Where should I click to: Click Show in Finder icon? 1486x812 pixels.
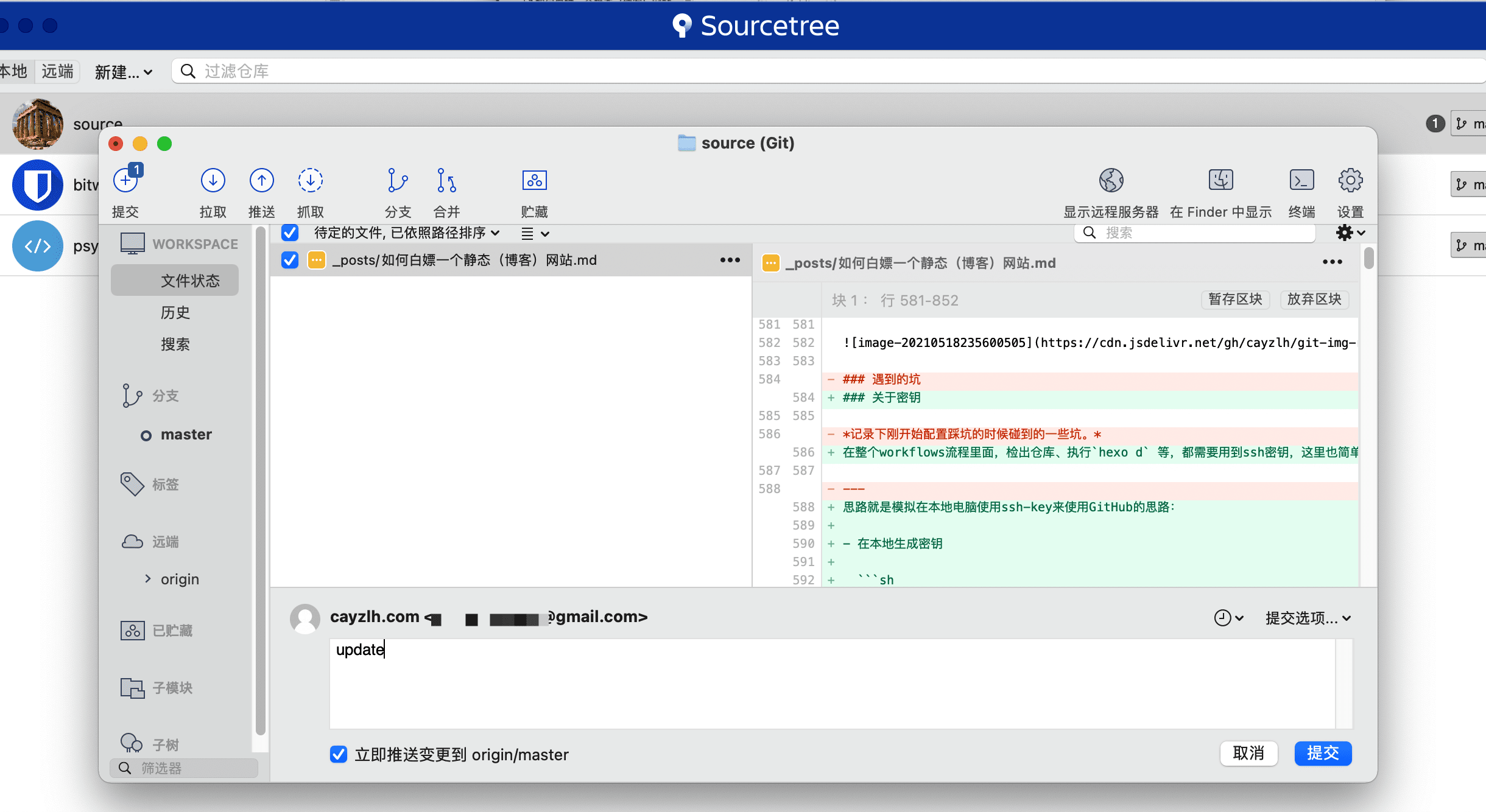pyautogui.click(x=1220, y=181)
